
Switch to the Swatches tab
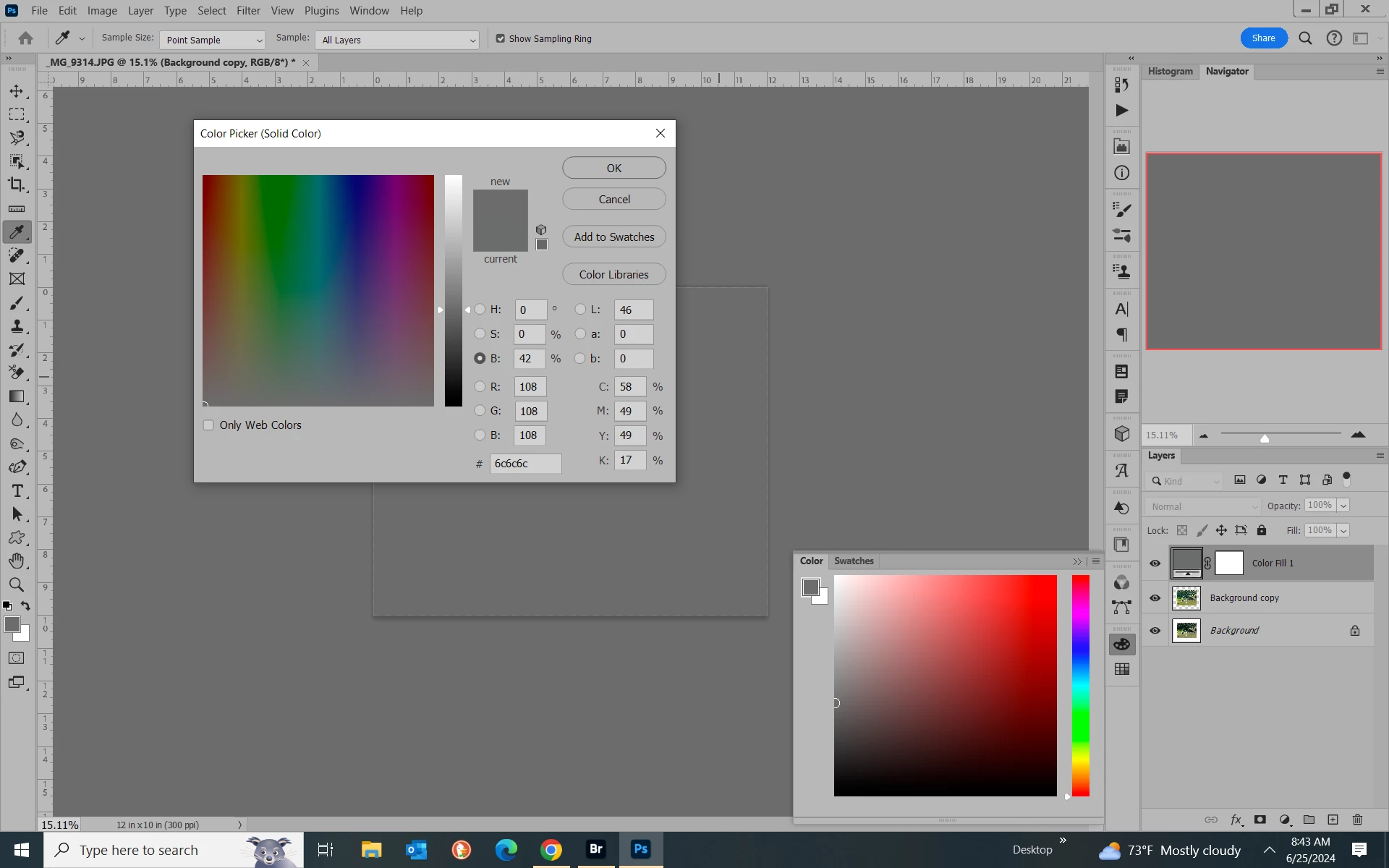(853, 561)
